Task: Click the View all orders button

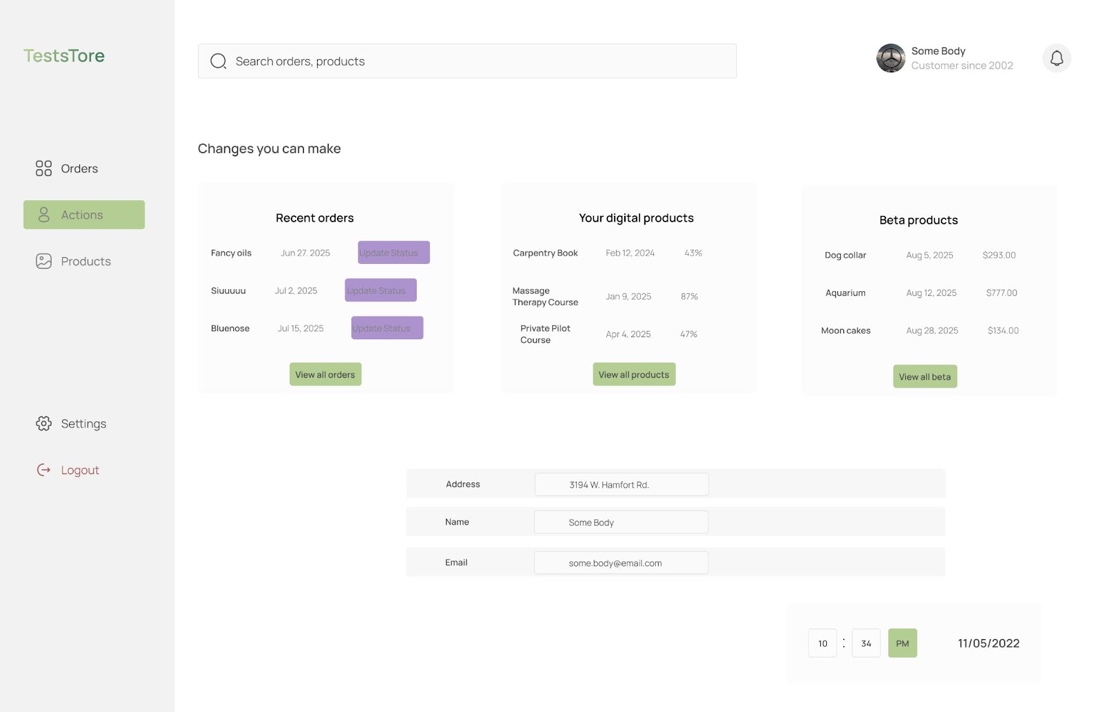Action: (x=325, y=374)
